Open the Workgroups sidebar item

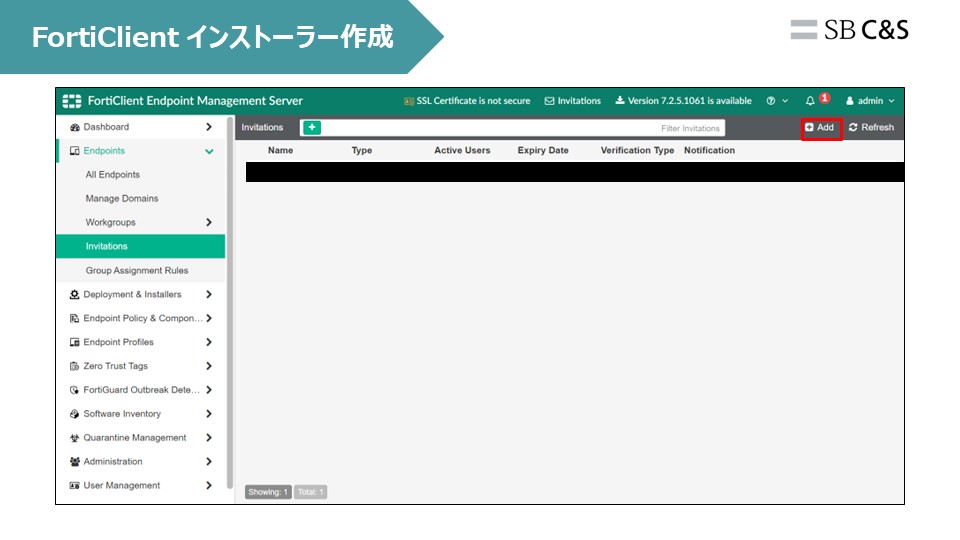point(110,222)
